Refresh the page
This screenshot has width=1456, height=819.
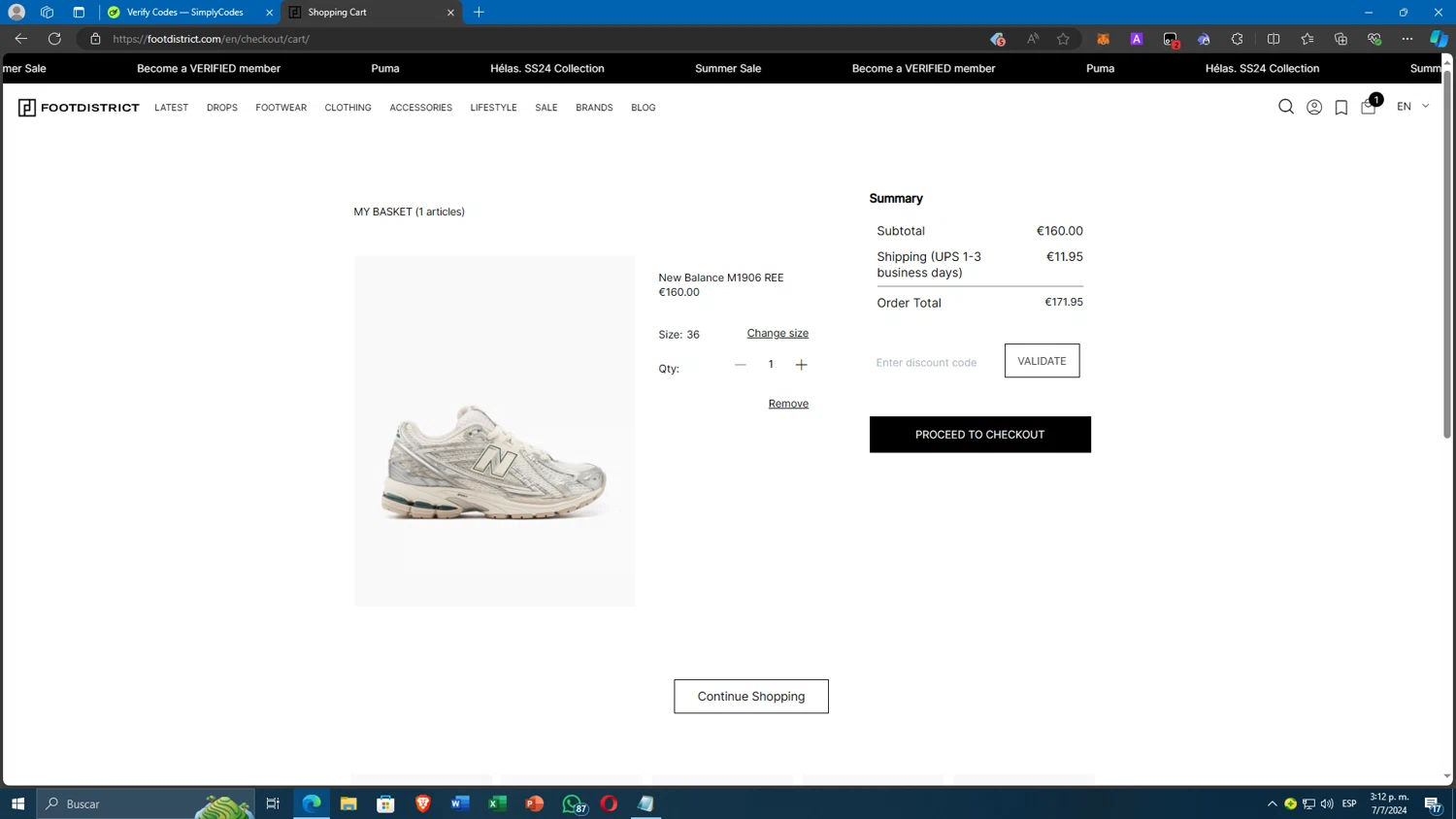click(54, 39)
